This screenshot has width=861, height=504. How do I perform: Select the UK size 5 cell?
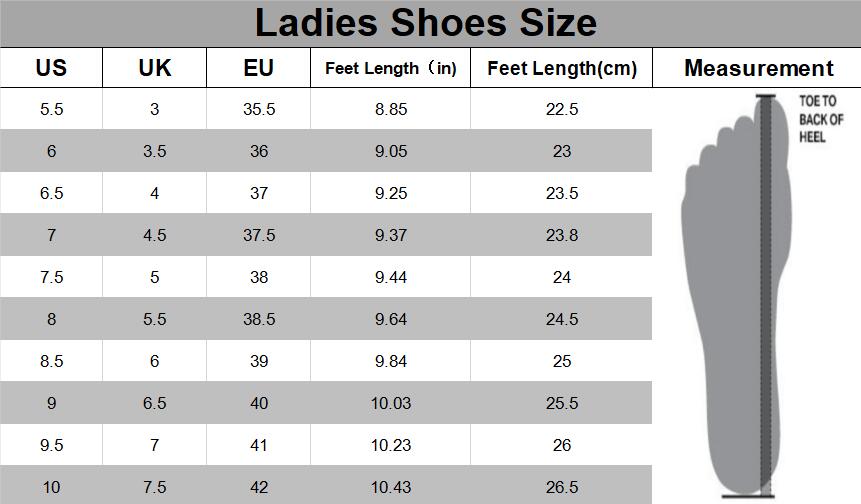click(154, 277)
